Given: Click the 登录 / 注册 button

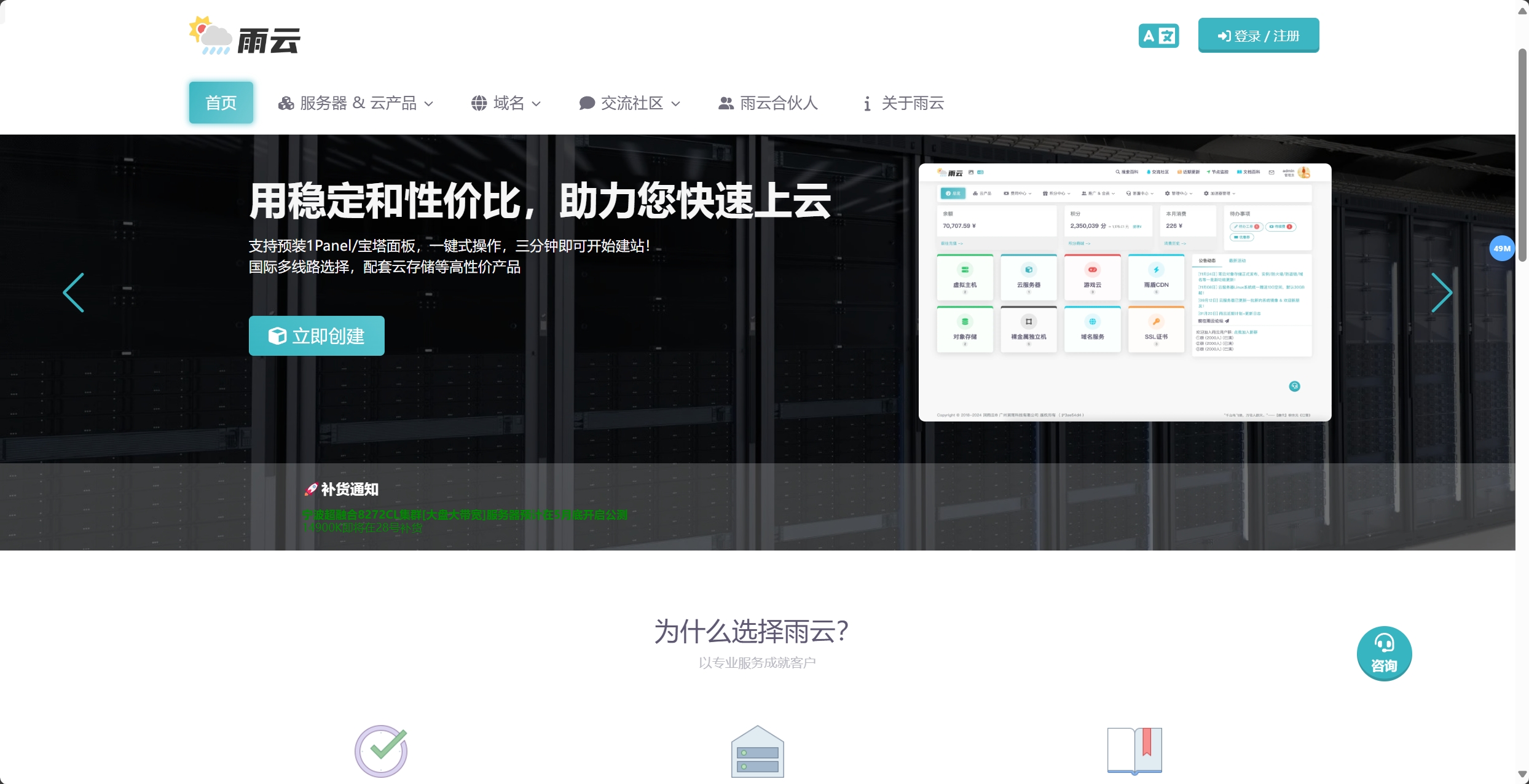Looking at the screenshot, I should 1257,35.
